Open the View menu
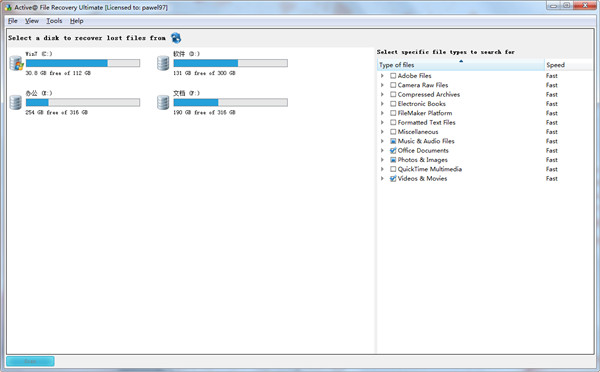Image resolution: width=600 pixels, height=372 pixels. point(32,21)
